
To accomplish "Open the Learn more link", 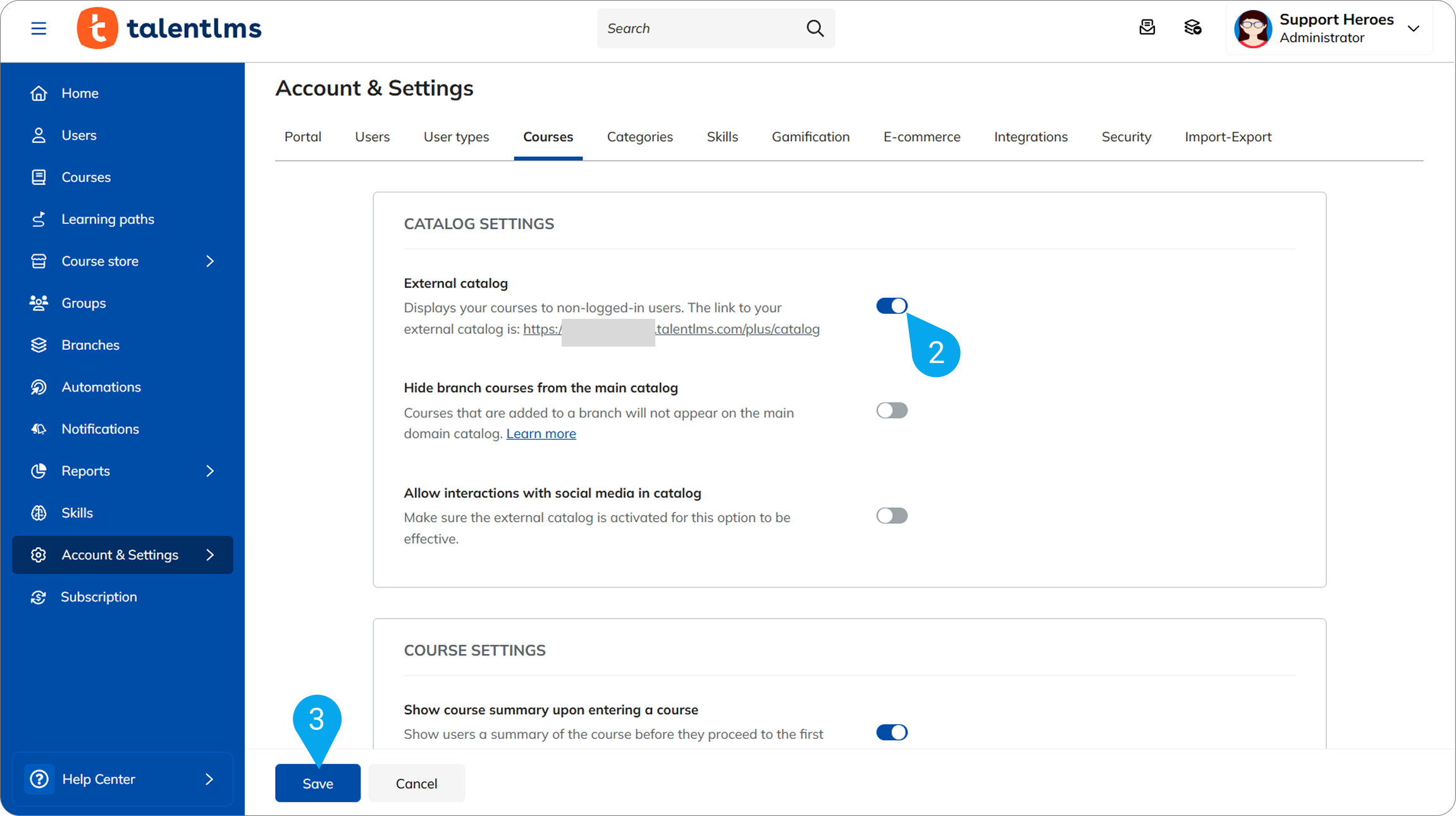I will coord(541,434).
